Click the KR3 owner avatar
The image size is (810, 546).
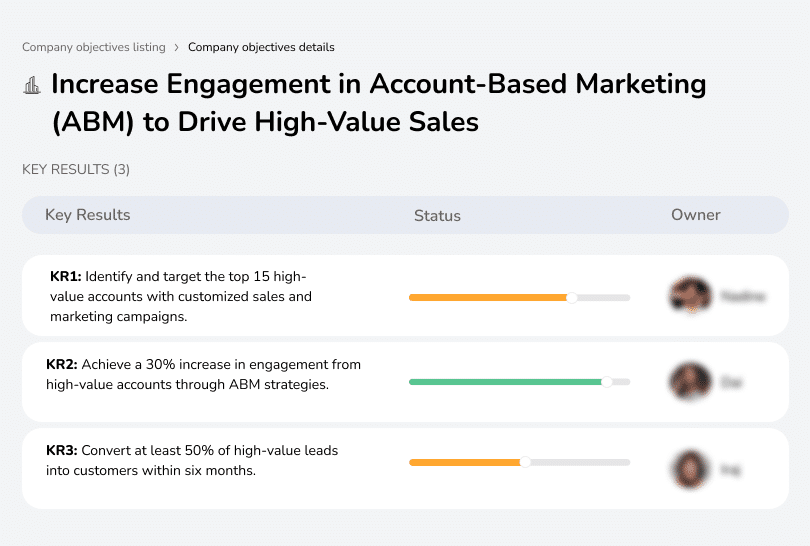coord(690,469)
